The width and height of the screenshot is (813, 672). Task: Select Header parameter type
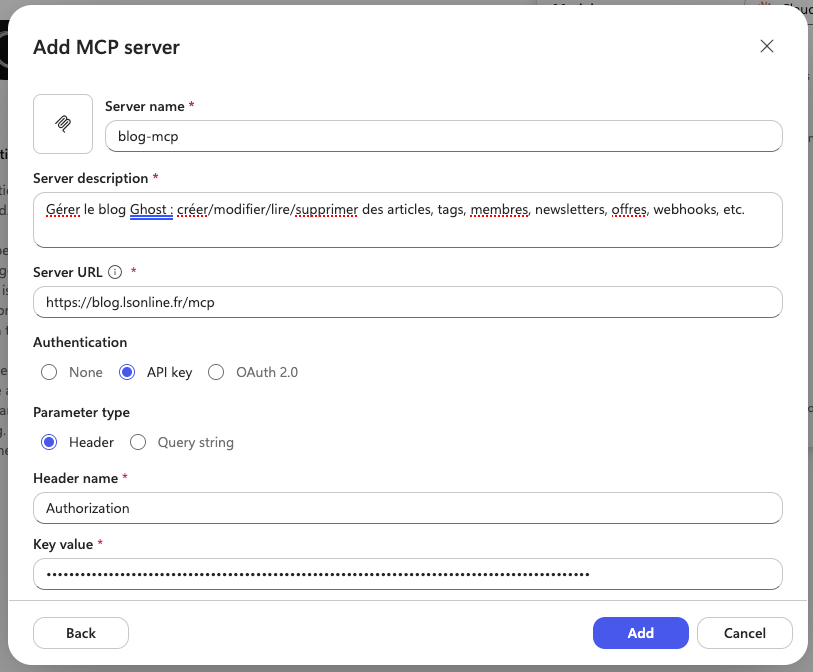(x=49, y=442)
